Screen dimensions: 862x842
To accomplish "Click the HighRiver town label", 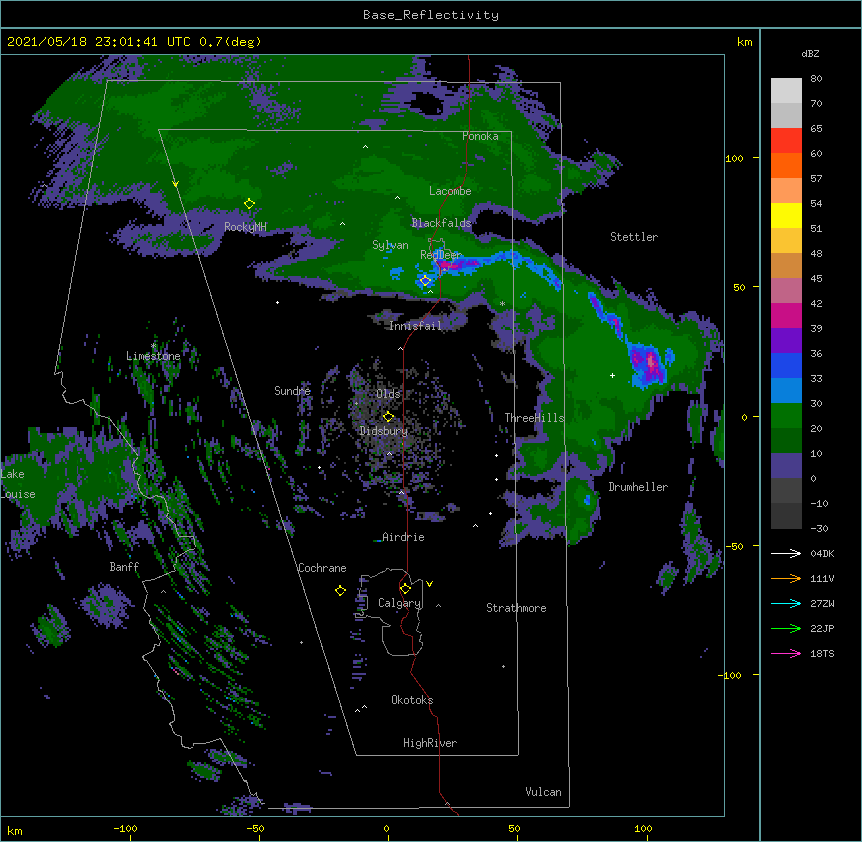I will (x=430, y=743).
